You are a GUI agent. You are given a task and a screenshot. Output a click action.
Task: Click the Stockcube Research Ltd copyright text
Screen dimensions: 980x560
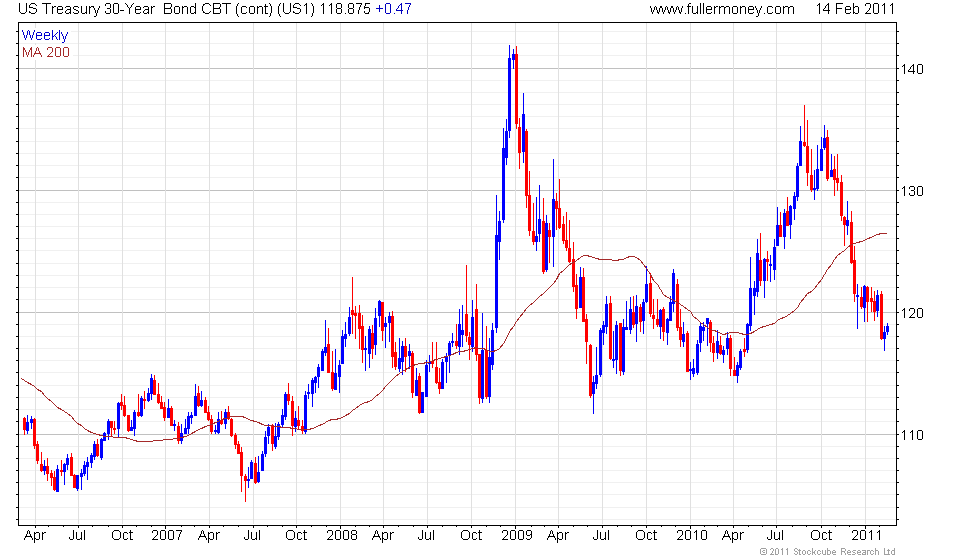click(828, 552)
